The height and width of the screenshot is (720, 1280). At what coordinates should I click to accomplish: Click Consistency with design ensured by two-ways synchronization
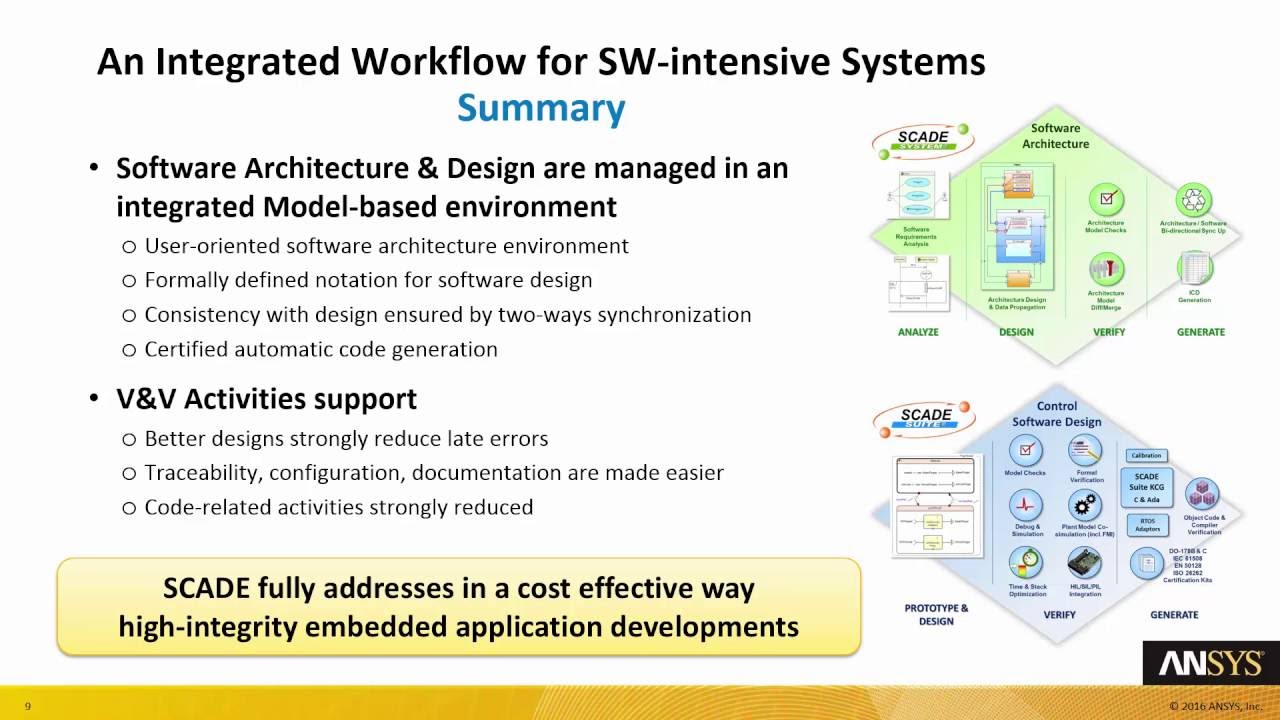[448, 315]
